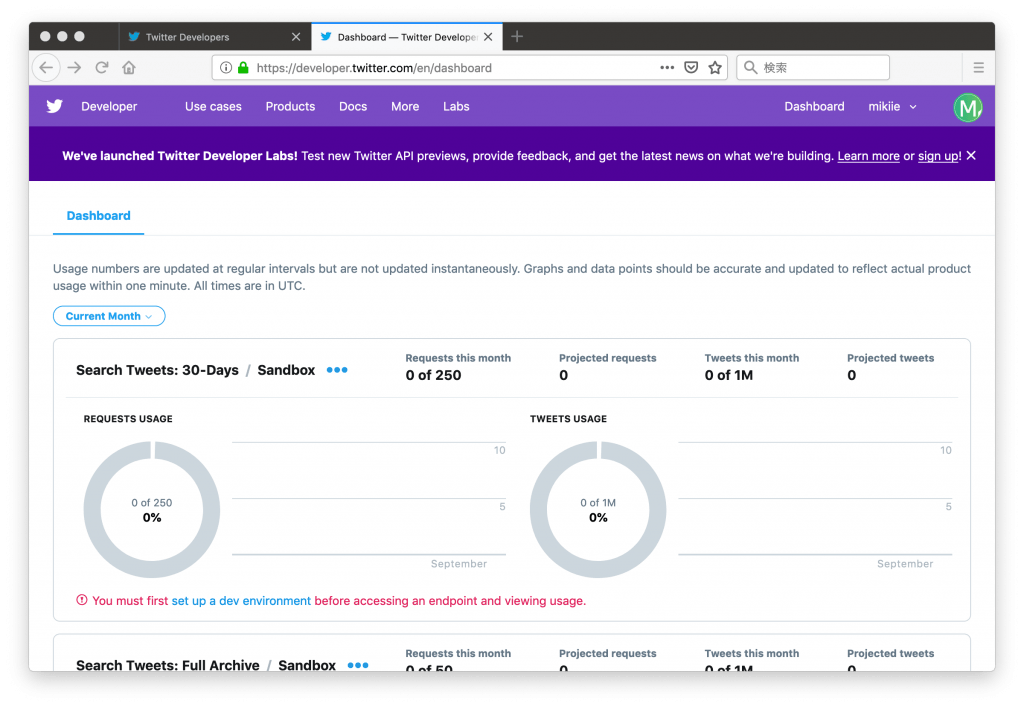Open the Products menu item
Image resolution: width=1024 pixels, height=707 pixels.
(x=290, y=107)
